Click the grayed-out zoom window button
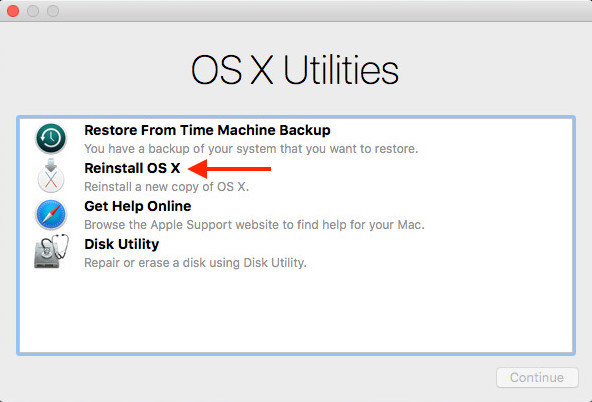Viewport: 592px width, 402px height. 53,11
